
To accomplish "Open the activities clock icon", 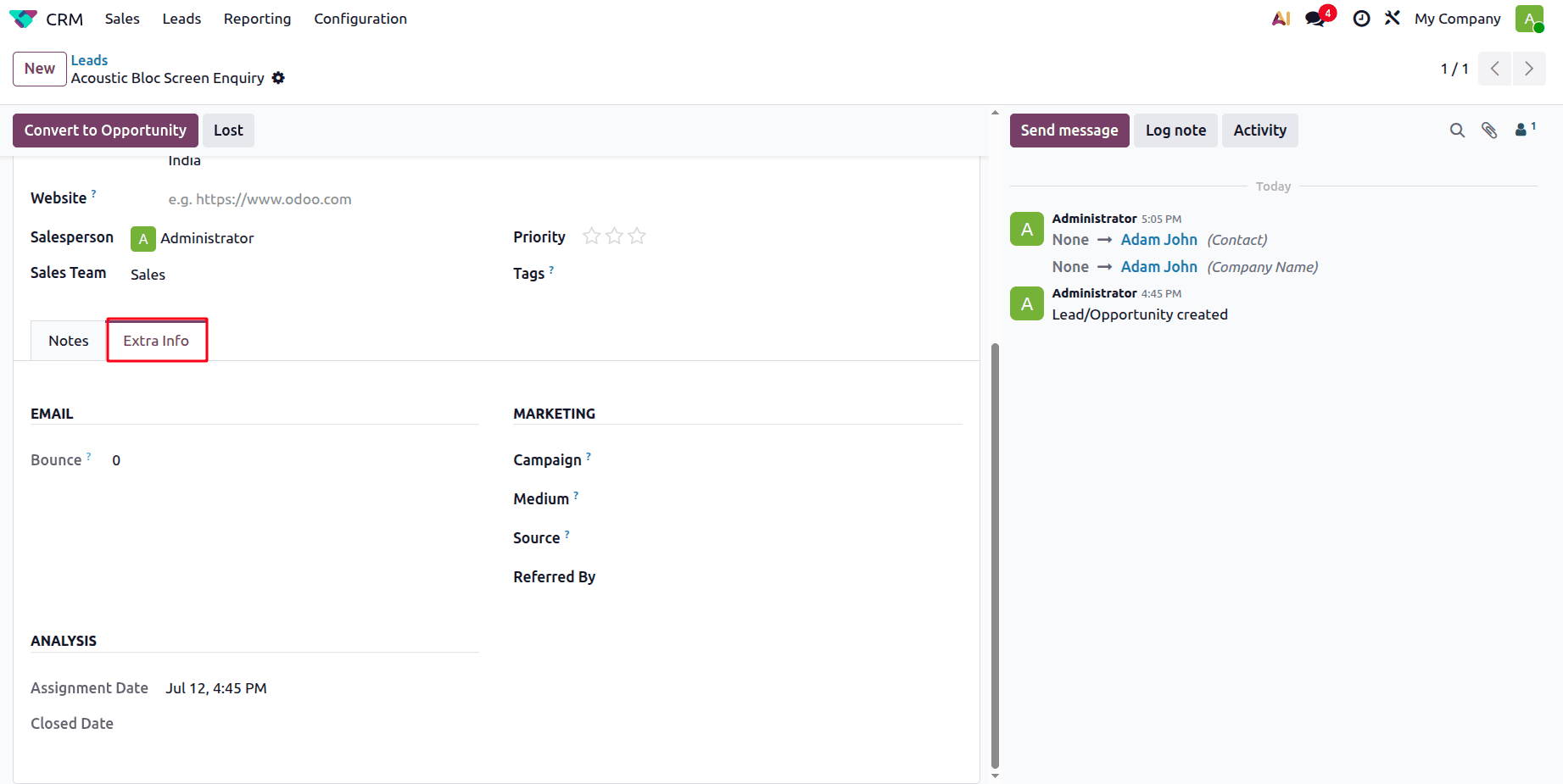I will click(1361, 19).
